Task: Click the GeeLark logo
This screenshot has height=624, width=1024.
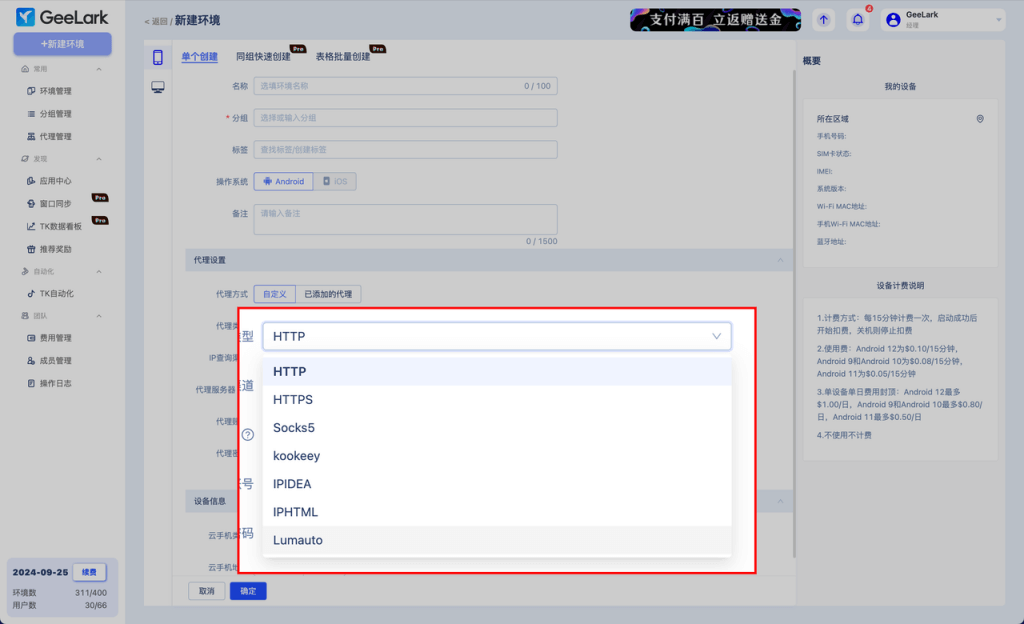Action: tap(62, 17)
